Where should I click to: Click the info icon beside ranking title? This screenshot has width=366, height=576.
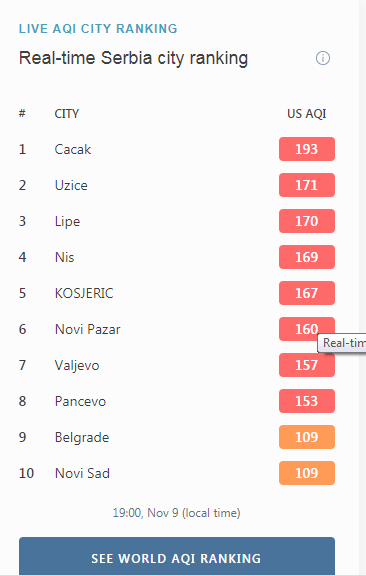coord(323,58)
